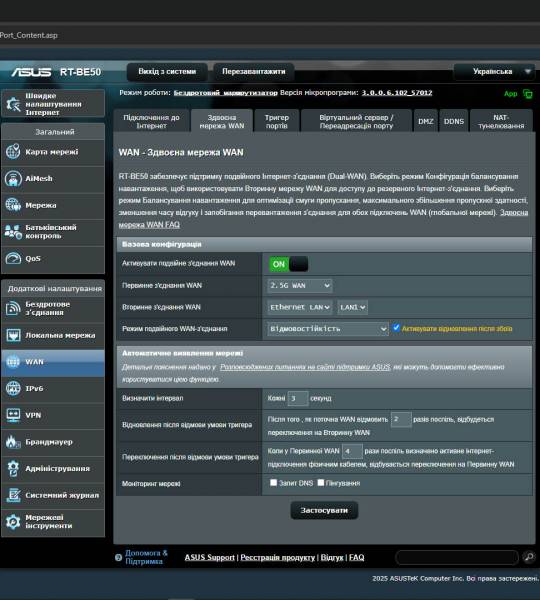Click the footer search input field
Image resolution: width=540 pixels, height=600 pixels.
[x=457, y=557]
